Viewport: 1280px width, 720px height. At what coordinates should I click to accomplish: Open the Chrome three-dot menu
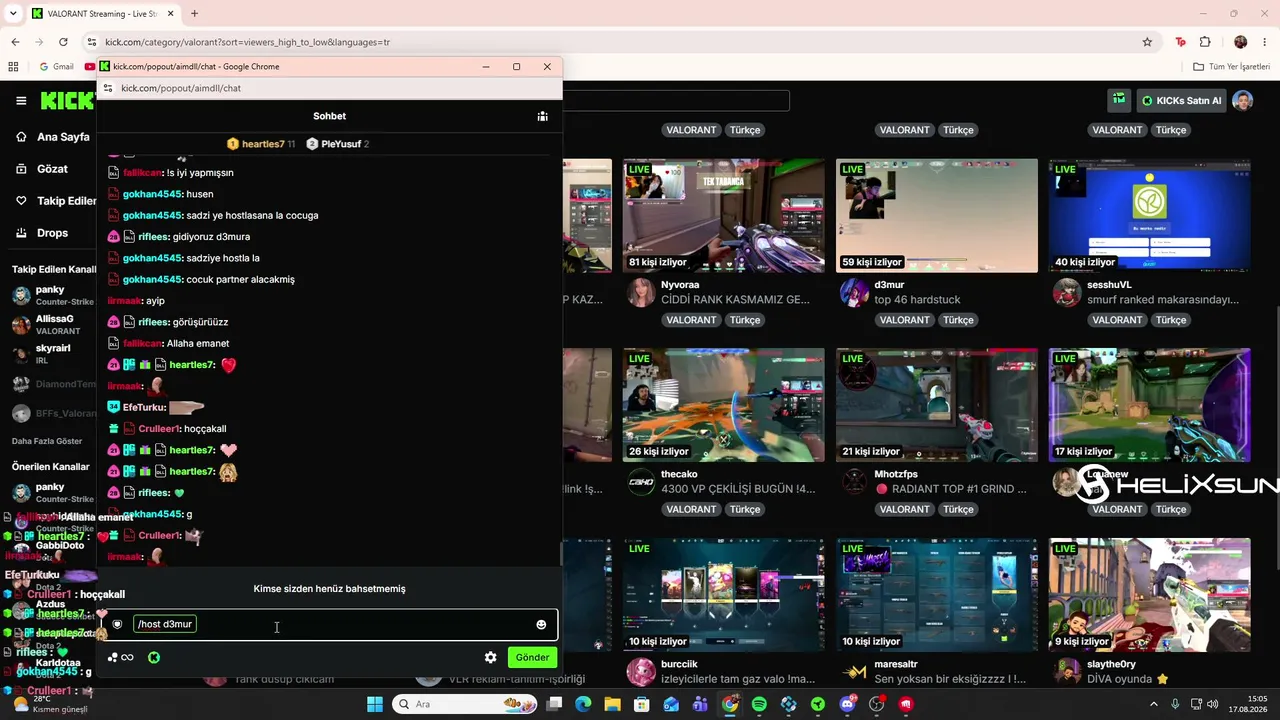pyautogui.click(x=1264, y=42)
